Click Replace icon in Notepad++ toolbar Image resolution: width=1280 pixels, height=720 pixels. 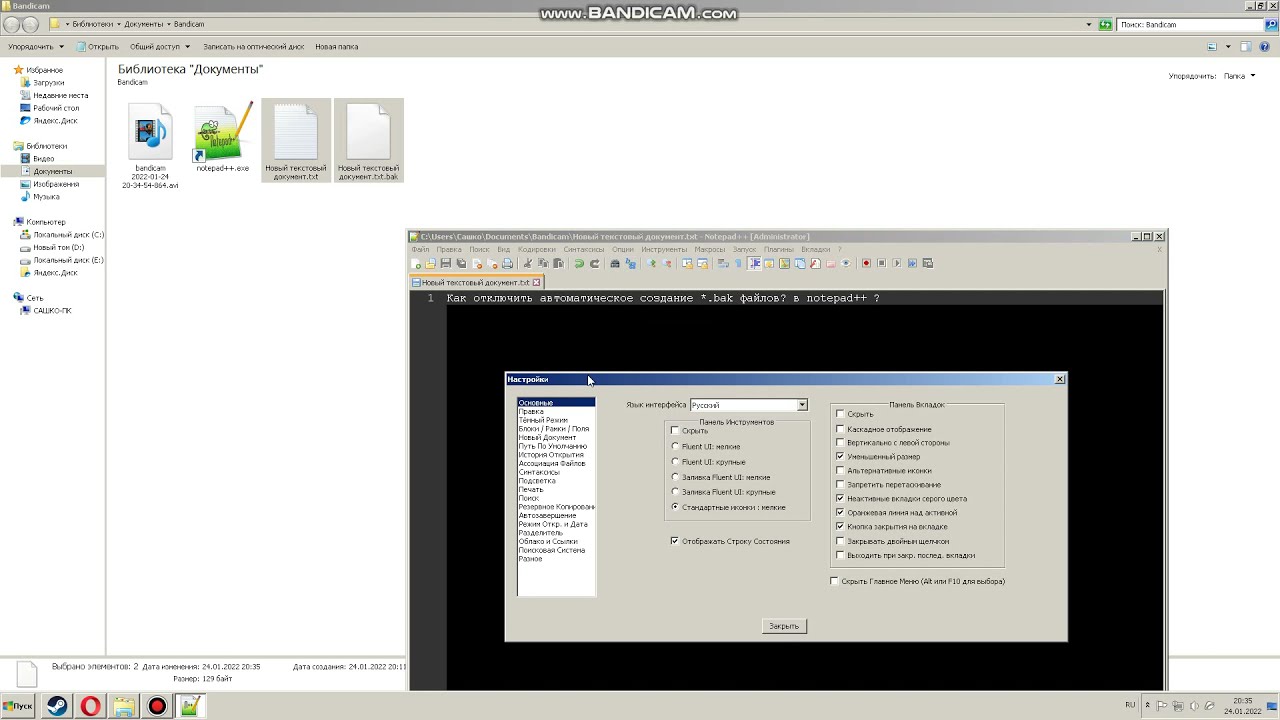point(630,263)
